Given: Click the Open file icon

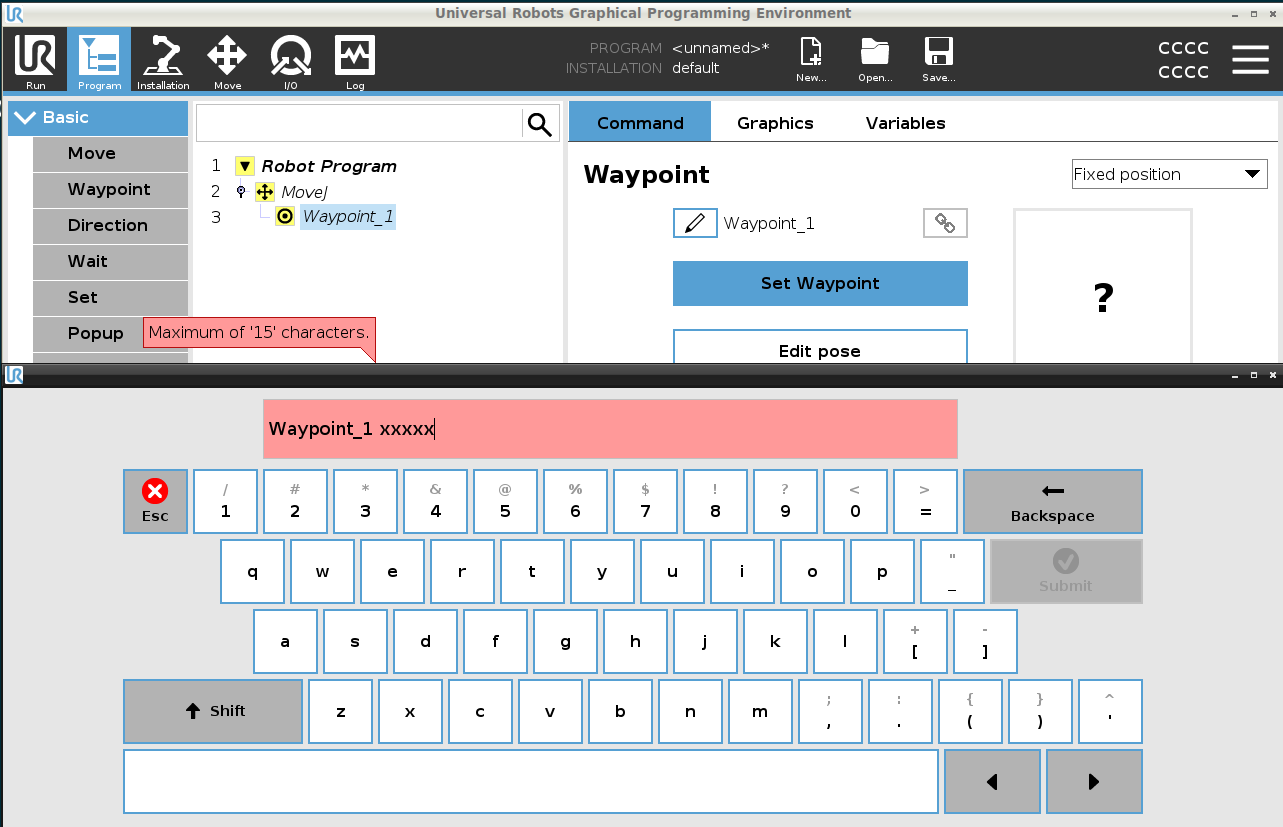Looking at the screenshot, I should point(874,56).
